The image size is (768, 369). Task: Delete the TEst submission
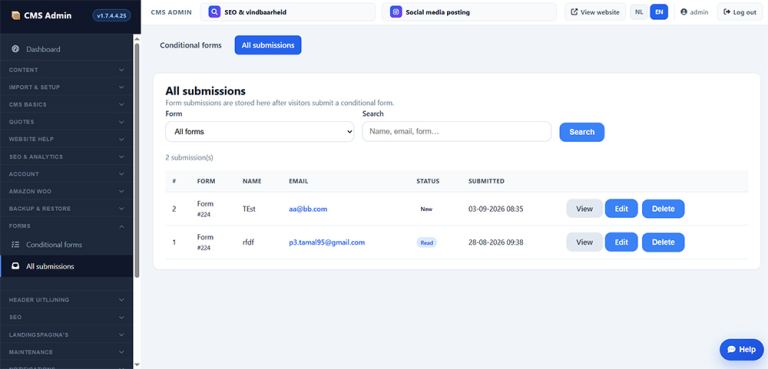pos(663,209)
